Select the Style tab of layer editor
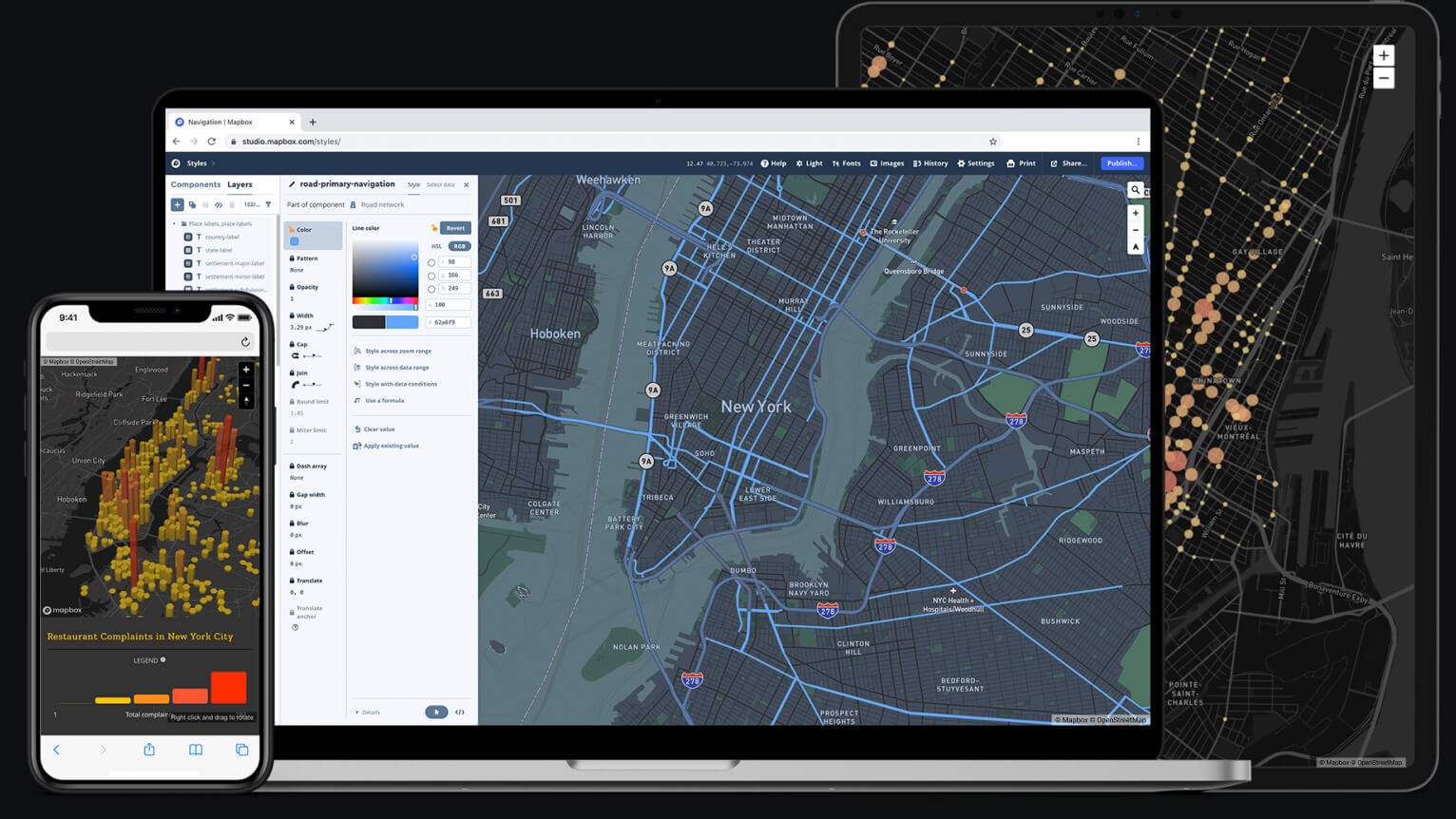Image resolution: width=1456 pixels, height=819 pixels. pyautogui.click(x=413, y=184)
